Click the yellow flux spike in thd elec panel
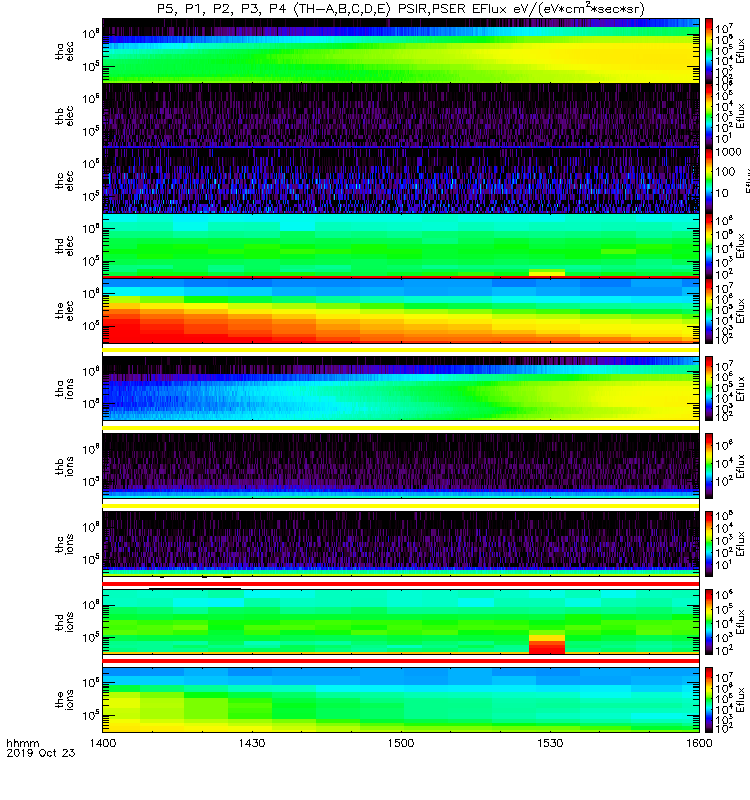The width and height of the screenshot is (750, 800). [547, 273]
